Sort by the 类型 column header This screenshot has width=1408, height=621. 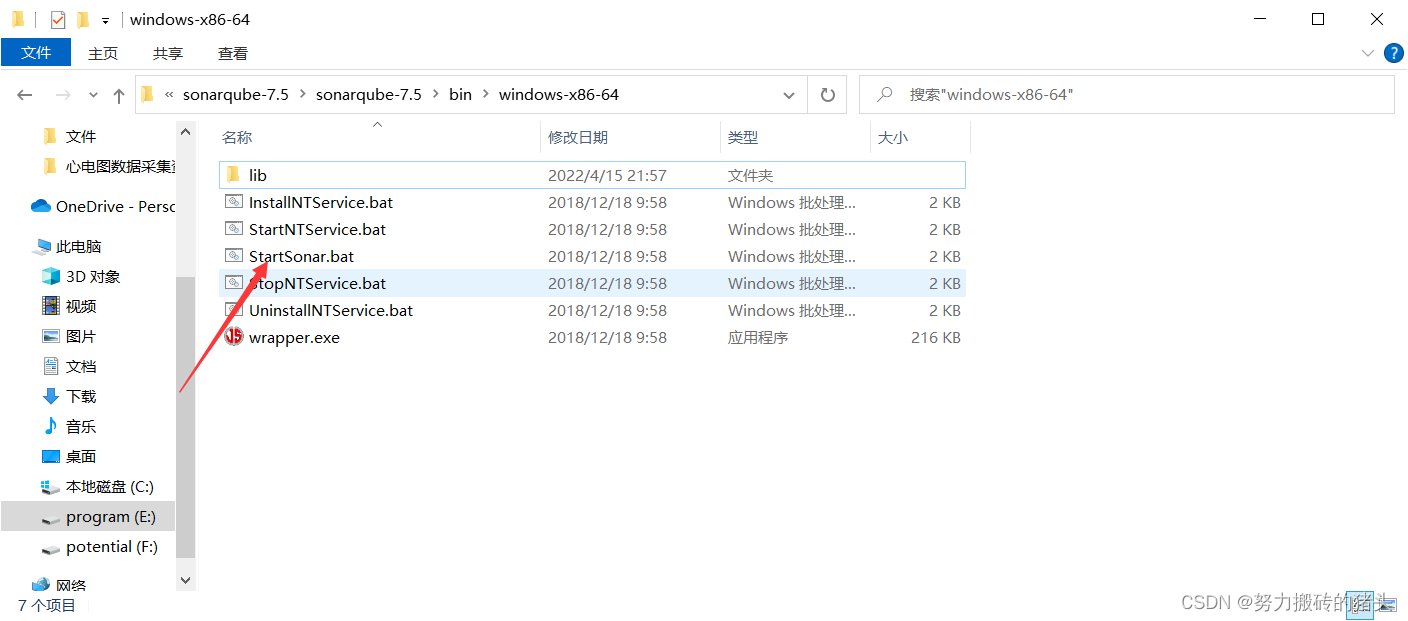[743, 138]
